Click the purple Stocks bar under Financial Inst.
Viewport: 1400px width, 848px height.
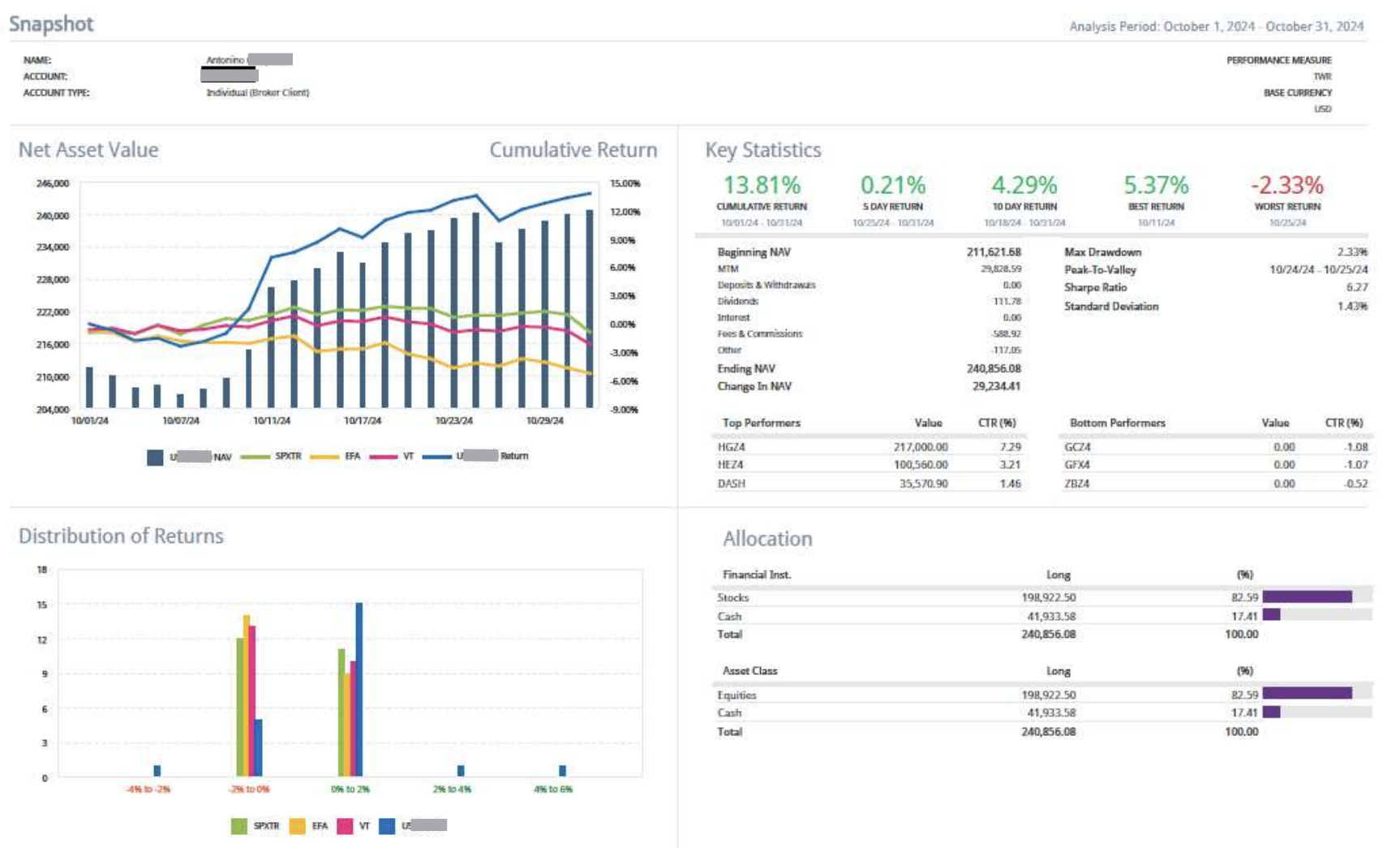(x=1307, y=597)
